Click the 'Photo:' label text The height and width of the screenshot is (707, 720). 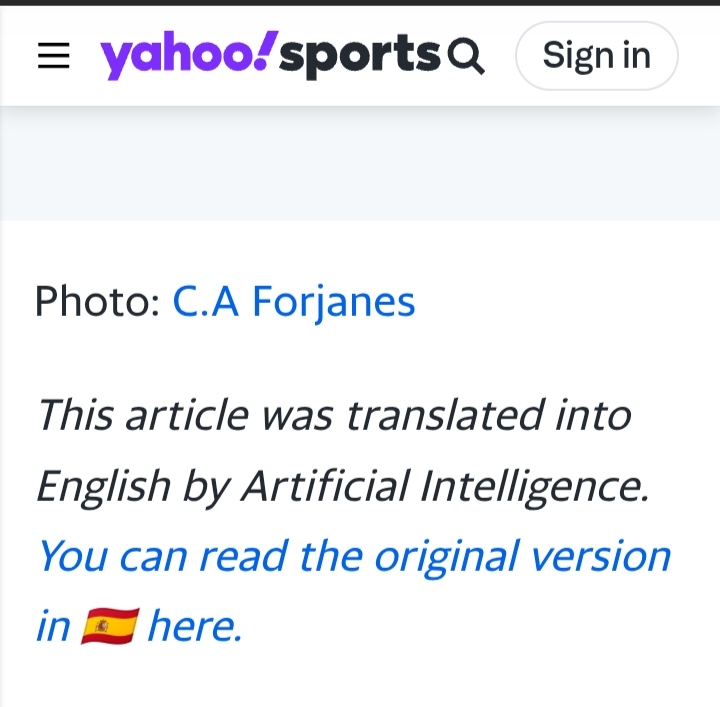coord(97,301)
